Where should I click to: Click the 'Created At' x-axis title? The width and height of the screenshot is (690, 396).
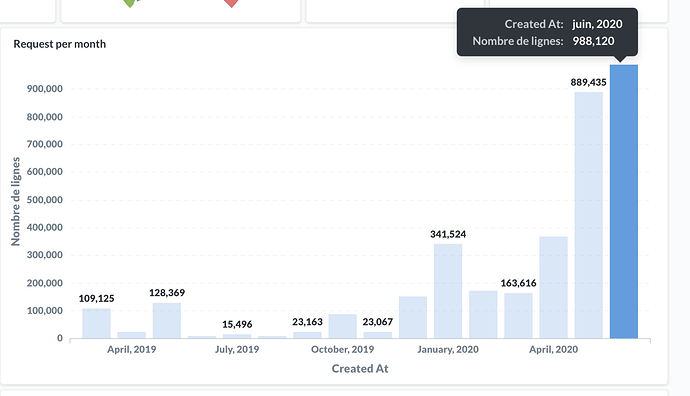point(360,368)
